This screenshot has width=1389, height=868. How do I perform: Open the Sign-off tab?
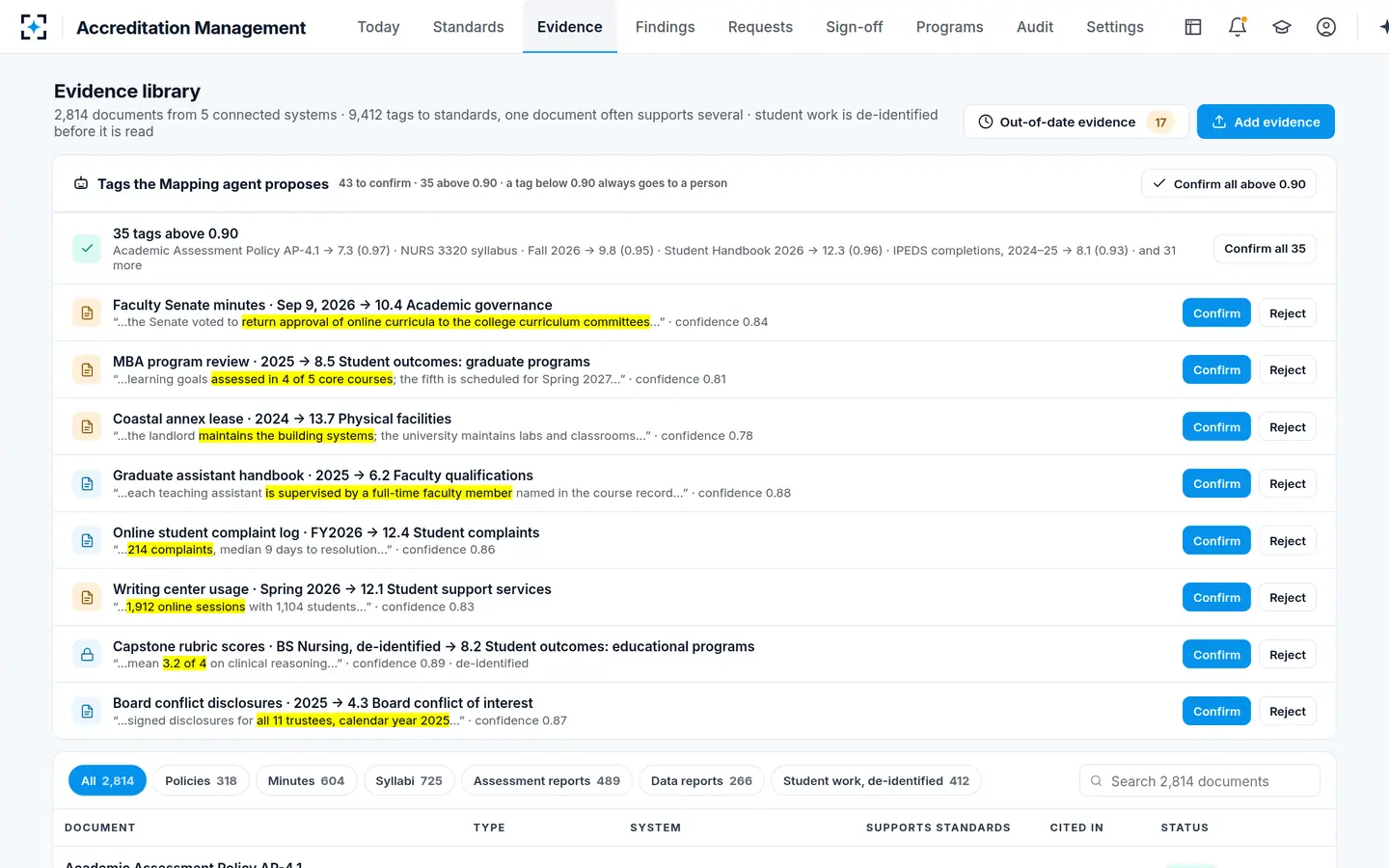(854, 27)
